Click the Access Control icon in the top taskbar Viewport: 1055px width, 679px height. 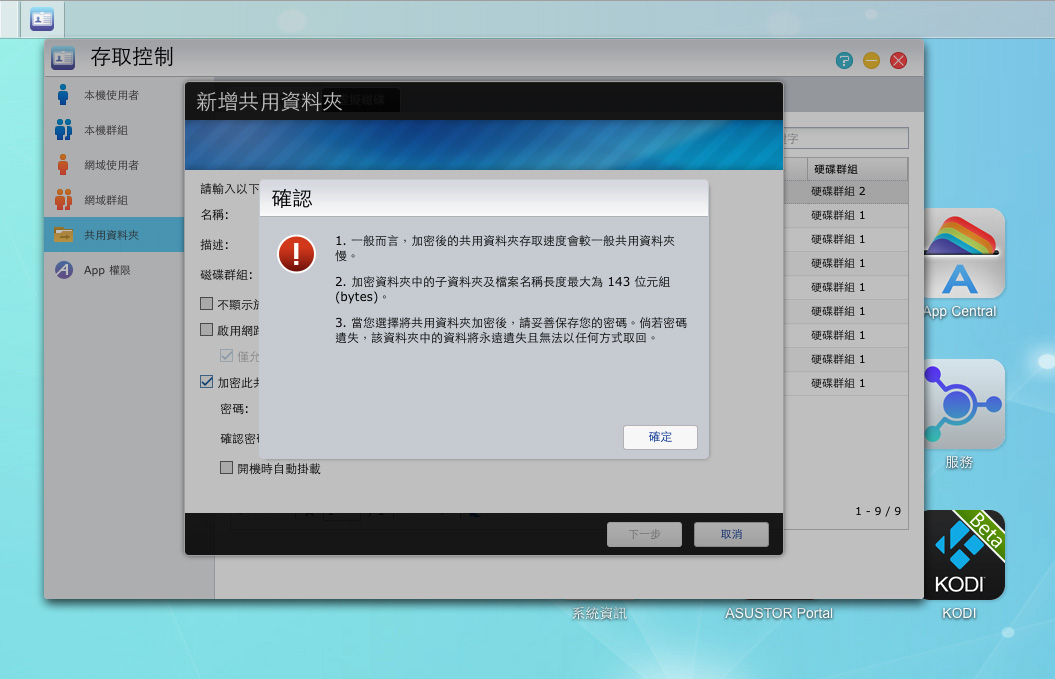coord(42,20)
